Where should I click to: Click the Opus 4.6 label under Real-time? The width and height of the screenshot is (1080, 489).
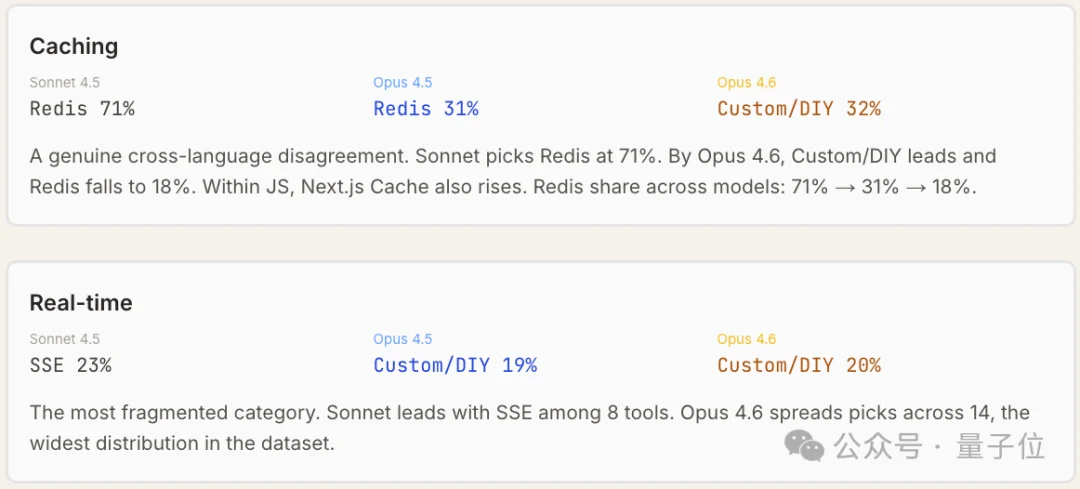747,339
